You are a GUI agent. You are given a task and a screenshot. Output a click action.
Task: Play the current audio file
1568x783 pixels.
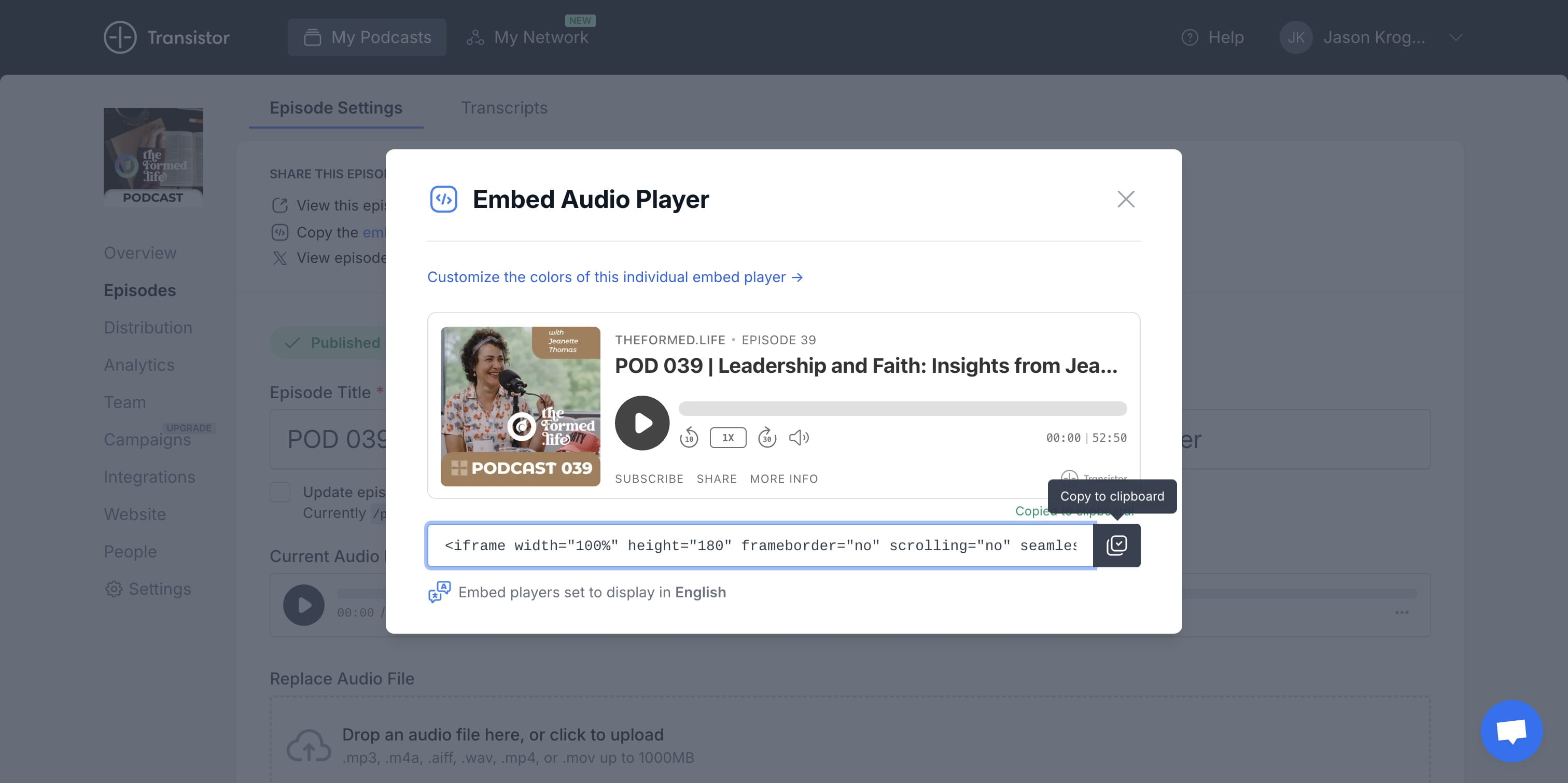point(304,605)
